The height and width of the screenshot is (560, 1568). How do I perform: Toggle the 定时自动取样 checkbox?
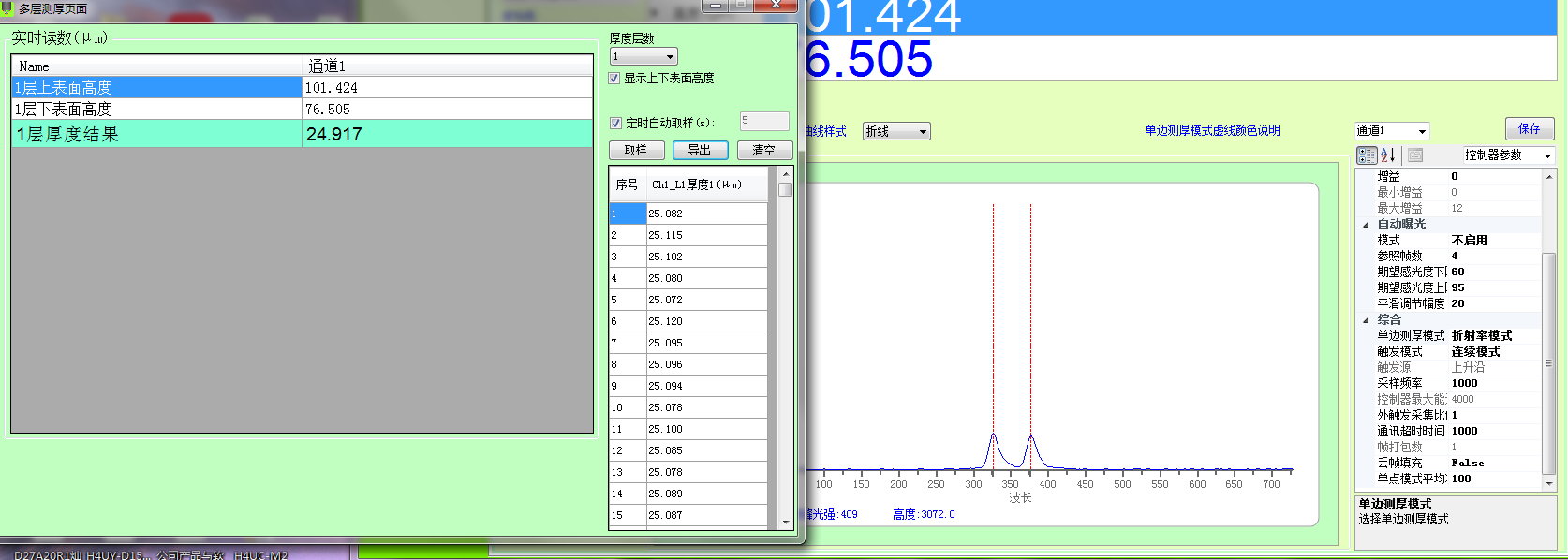coord(615,123)
